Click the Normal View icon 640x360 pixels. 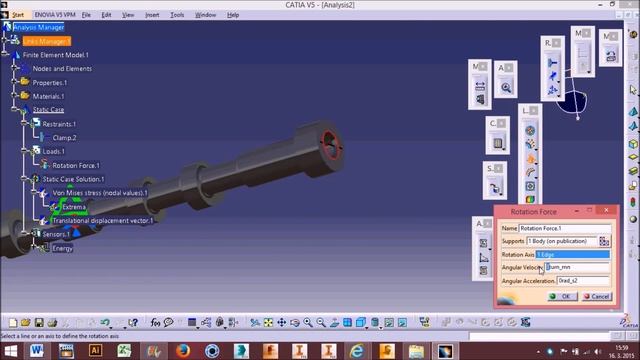click(x=334, y=323)
